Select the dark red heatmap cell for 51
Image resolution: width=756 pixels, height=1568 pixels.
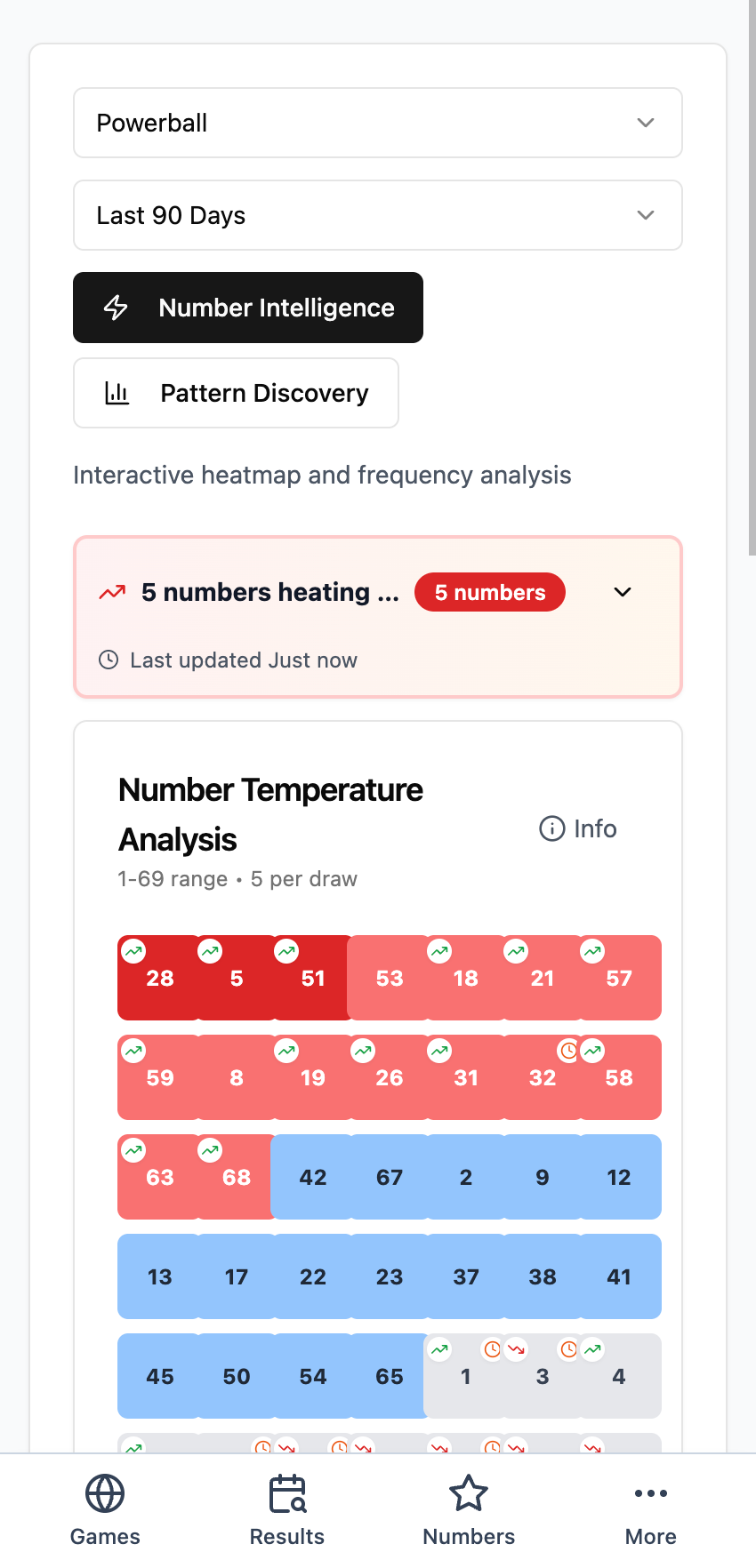tap(312, 978)
